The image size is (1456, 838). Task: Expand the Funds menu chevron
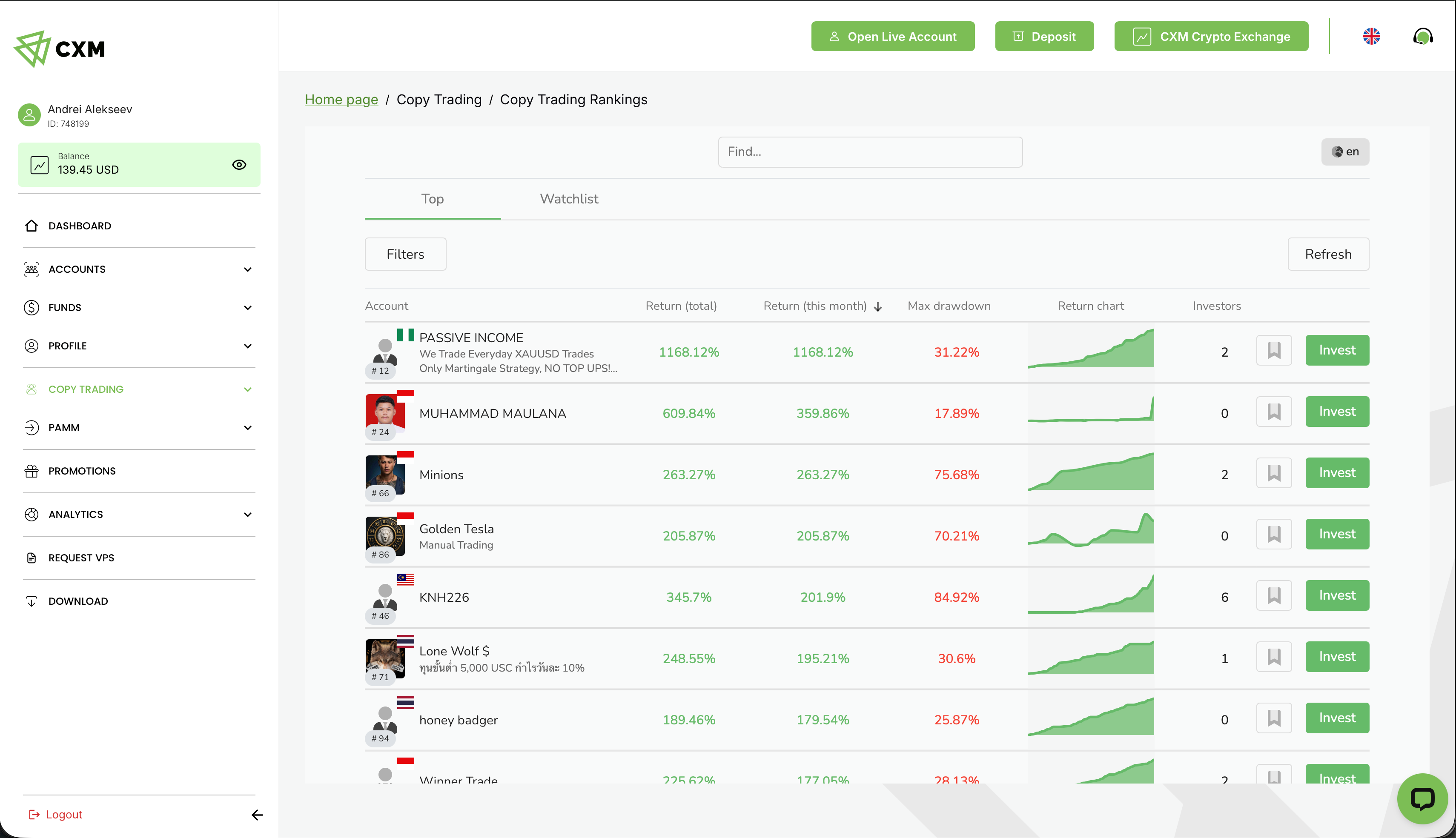[247, 307]
